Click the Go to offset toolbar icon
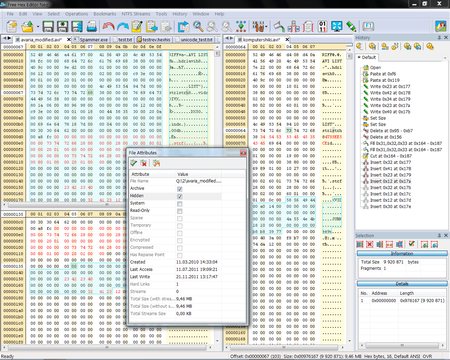 pos(183,26)
